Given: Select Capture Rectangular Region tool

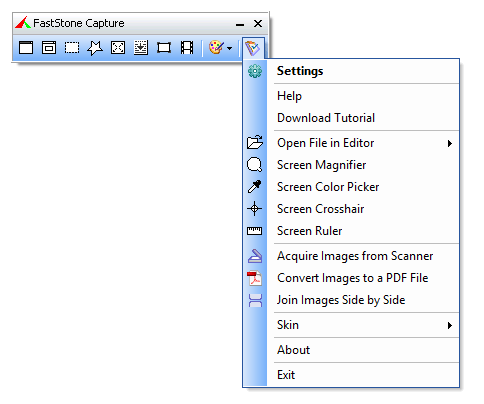Looking at the screenshot, I should click(x=72, y=48).
